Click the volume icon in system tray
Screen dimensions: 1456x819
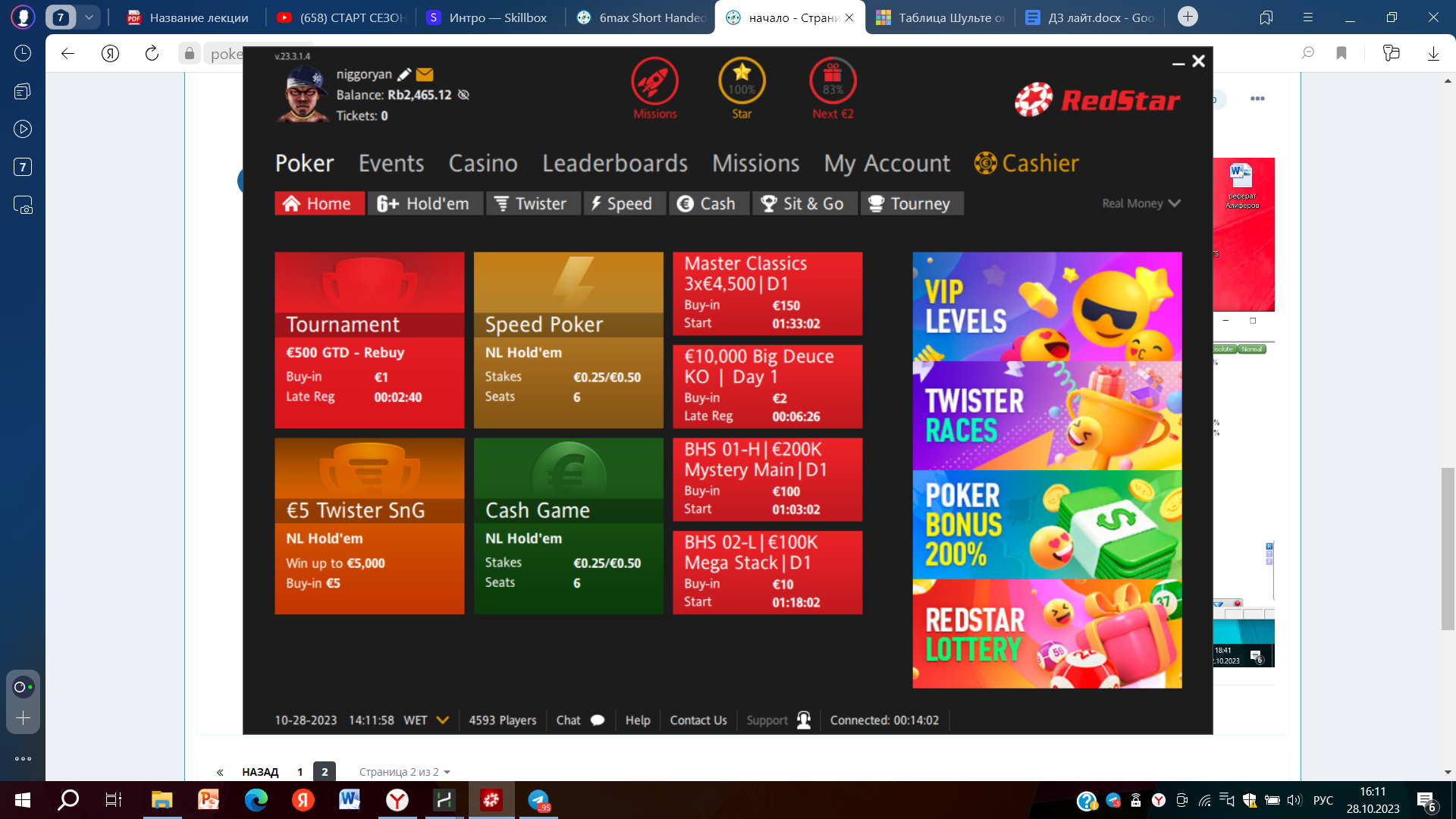[x=1294, y=800]
